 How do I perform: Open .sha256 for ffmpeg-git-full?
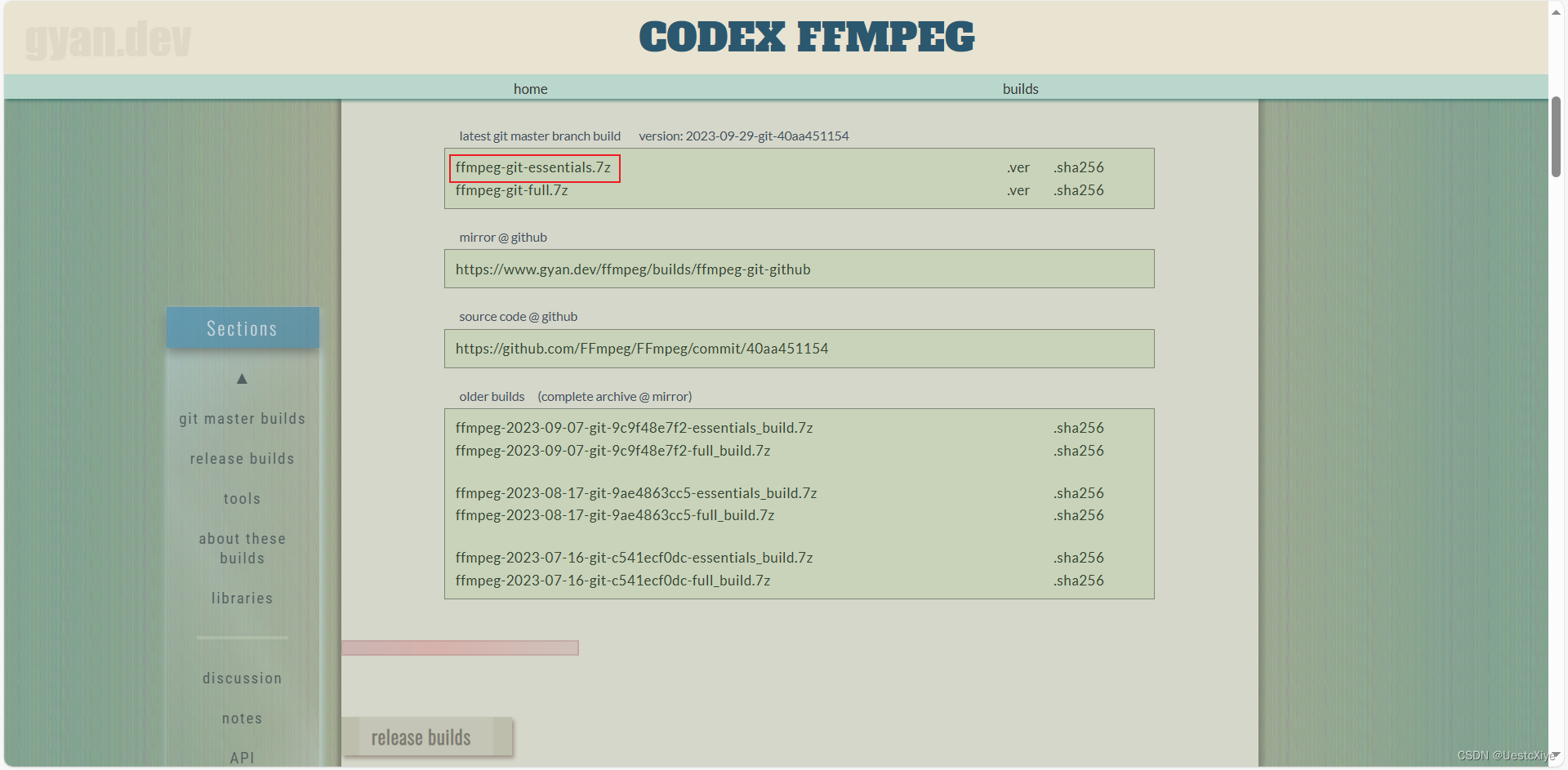point(1078,190)
